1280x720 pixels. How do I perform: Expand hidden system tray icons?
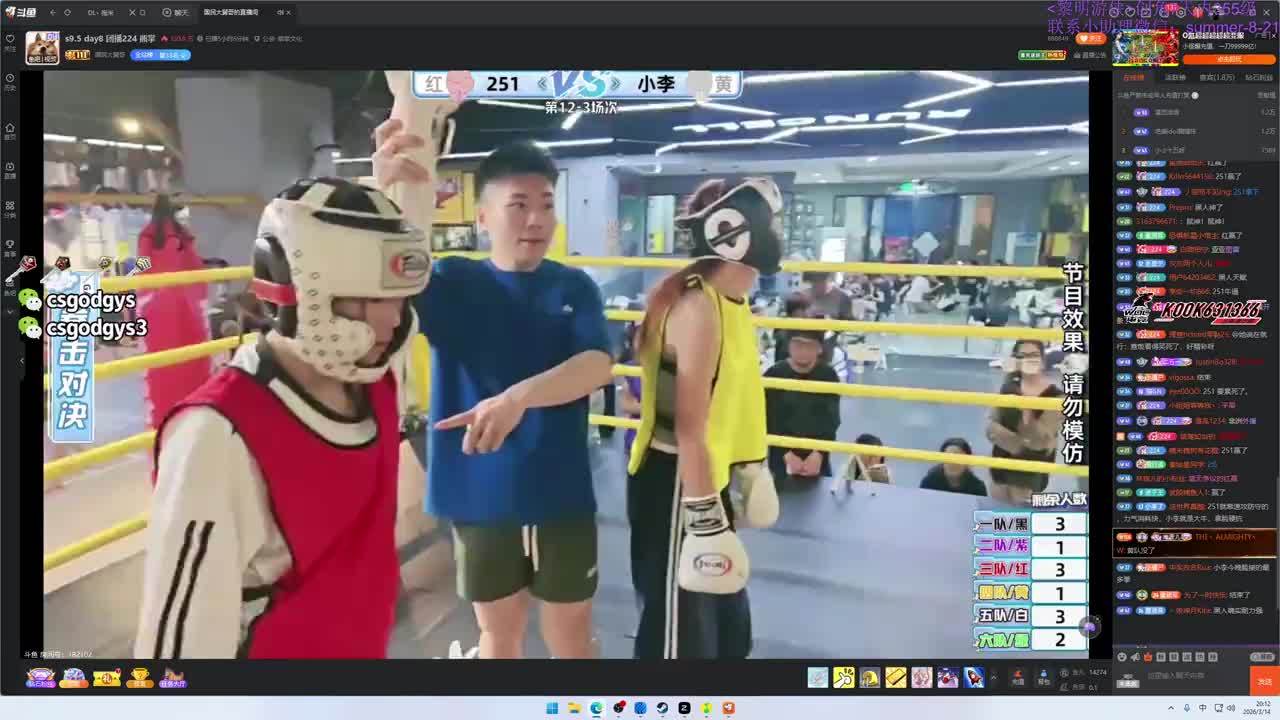point(1170,708)
